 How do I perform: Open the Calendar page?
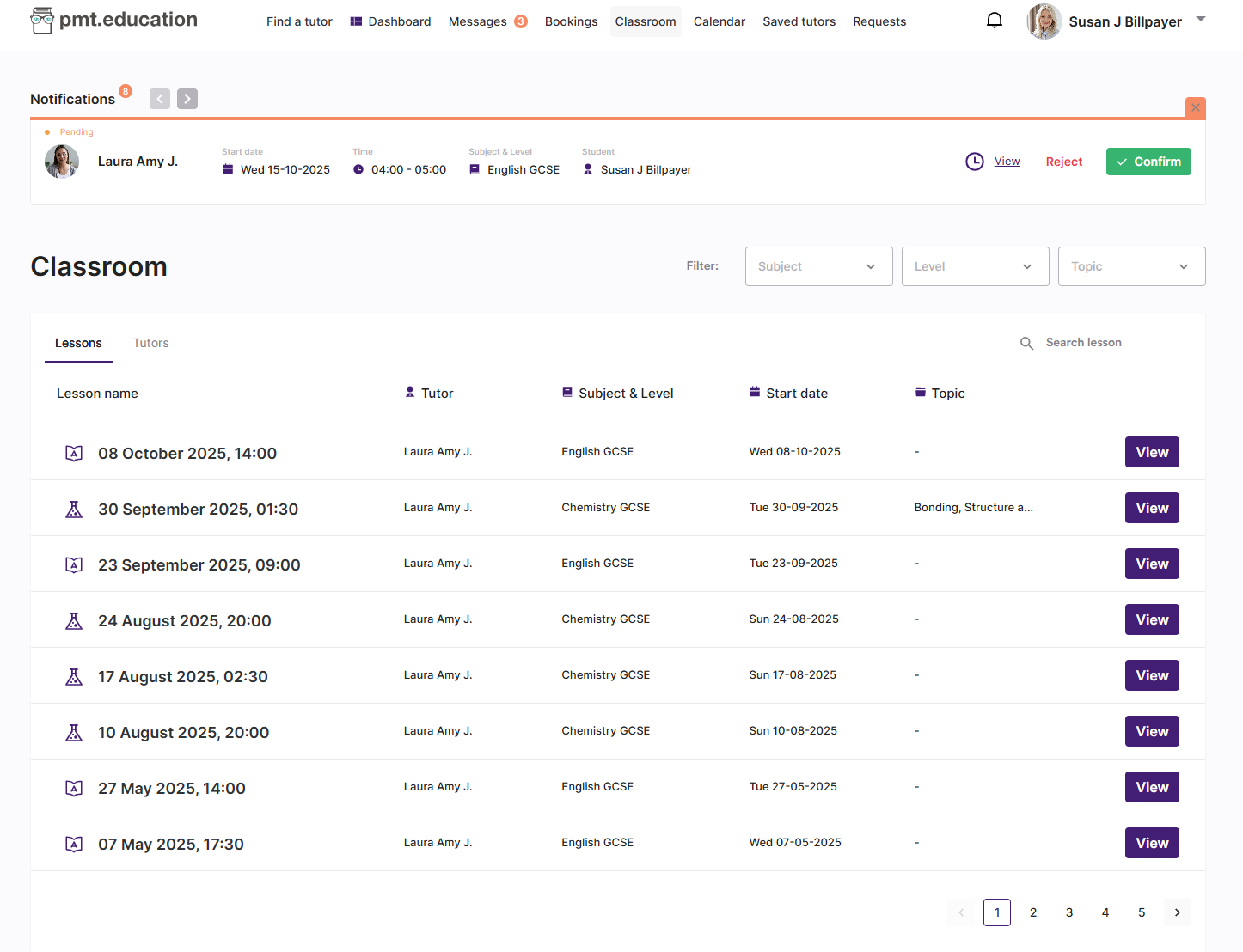(x=719, y=21)
